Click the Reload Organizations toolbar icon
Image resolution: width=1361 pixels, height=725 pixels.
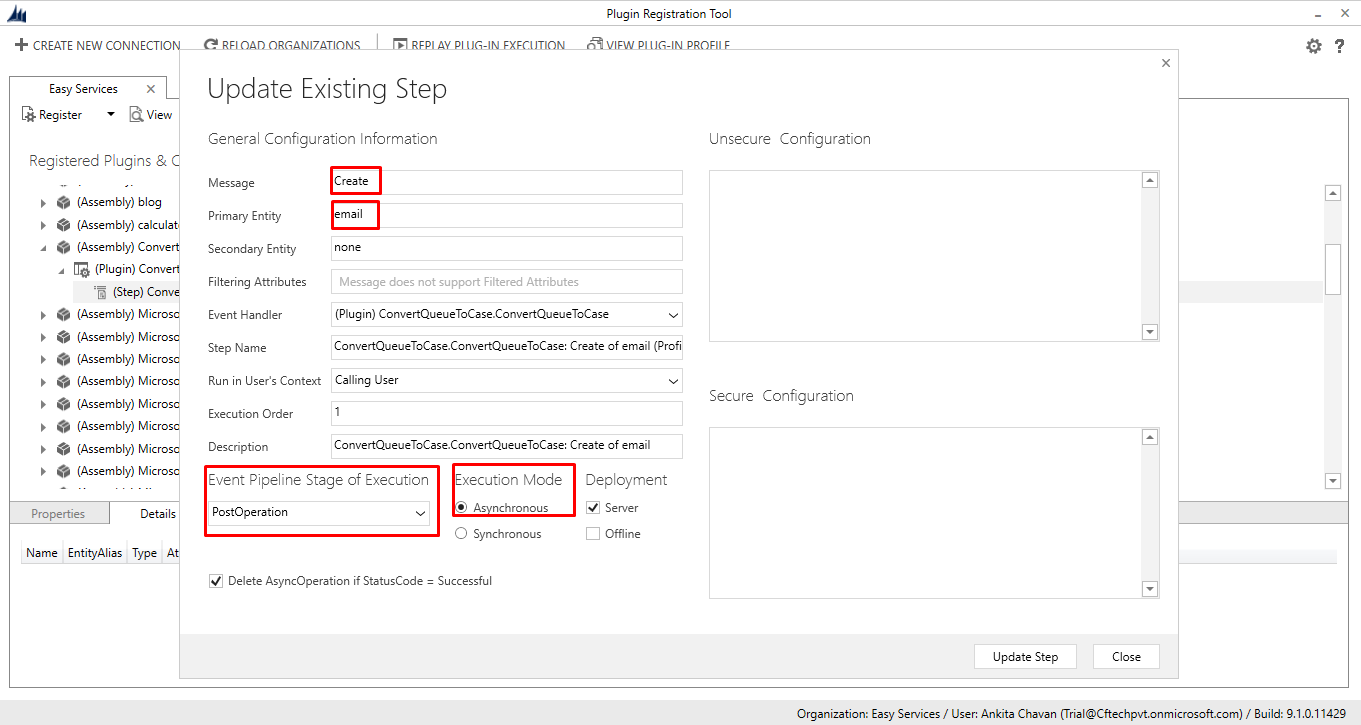pyautogui.click(x=210, y=45)
